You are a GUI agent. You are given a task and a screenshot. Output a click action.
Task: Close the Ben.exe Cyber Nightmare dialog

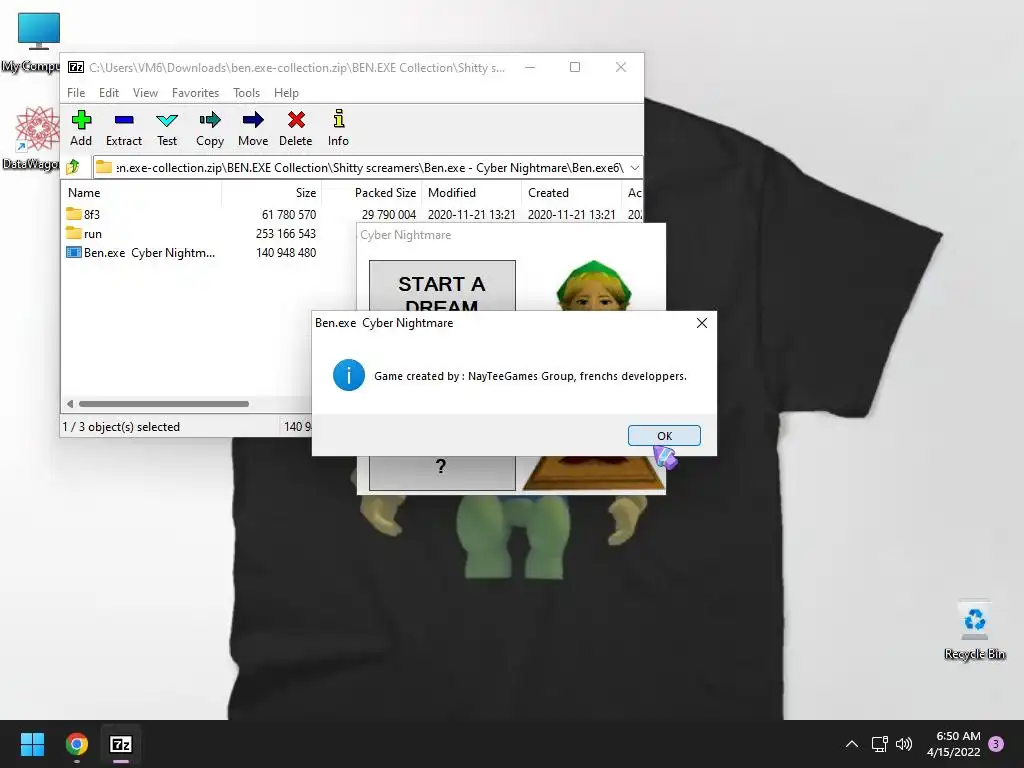pyautogui.click(x=701, y=323)
